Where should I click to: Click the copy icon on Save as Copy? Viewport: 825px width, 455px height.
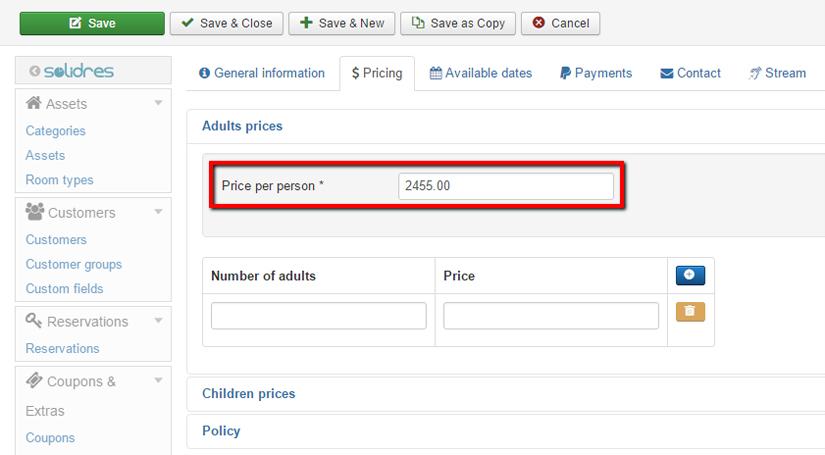[x=418, y=23]
